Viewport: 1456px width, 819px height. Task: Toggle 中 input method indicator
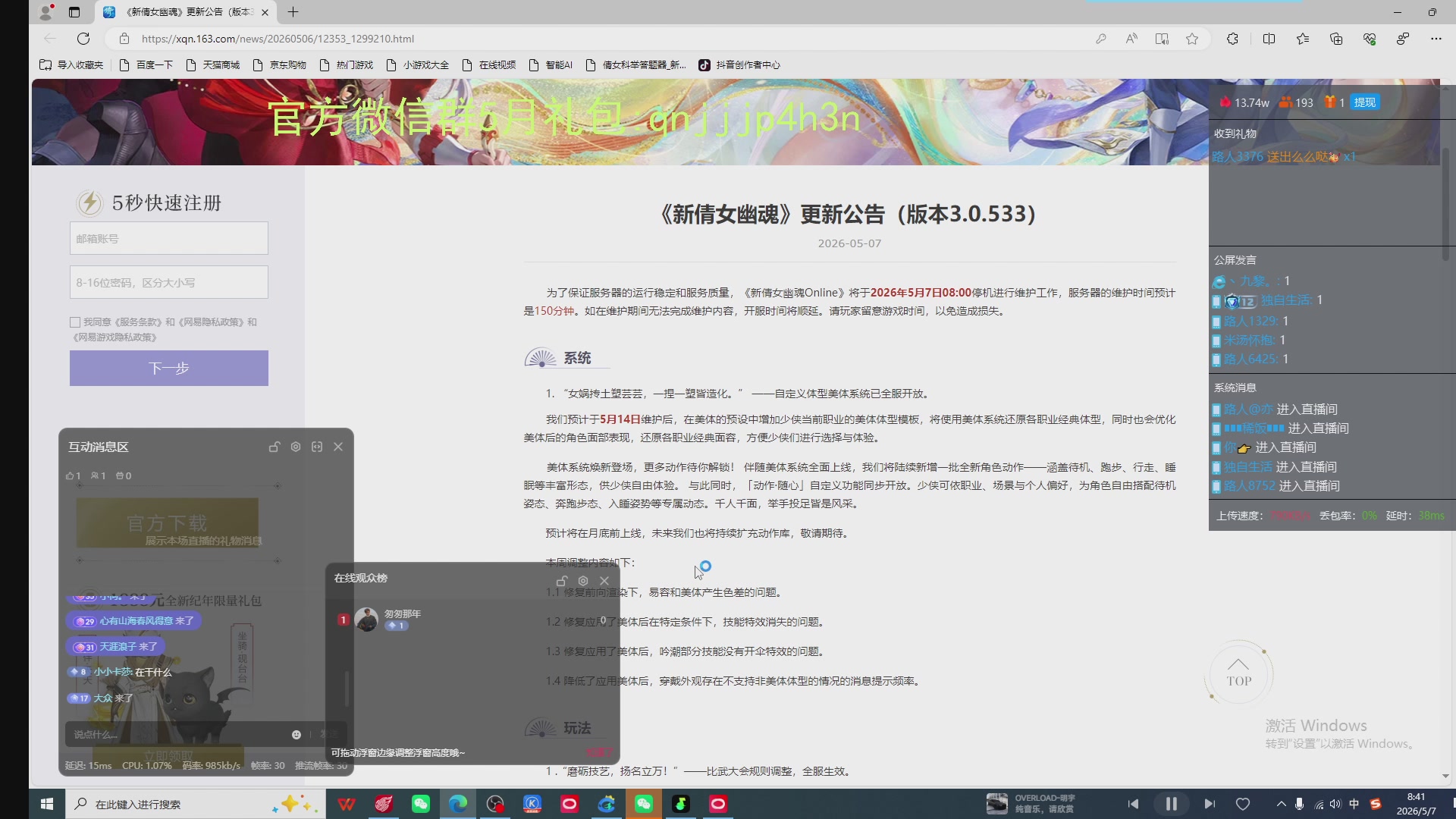click(1354, 804)
